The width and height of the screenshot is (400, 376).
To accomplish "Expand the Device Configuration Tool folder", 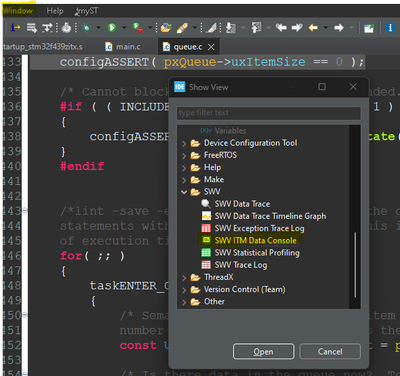I will 184,144.
